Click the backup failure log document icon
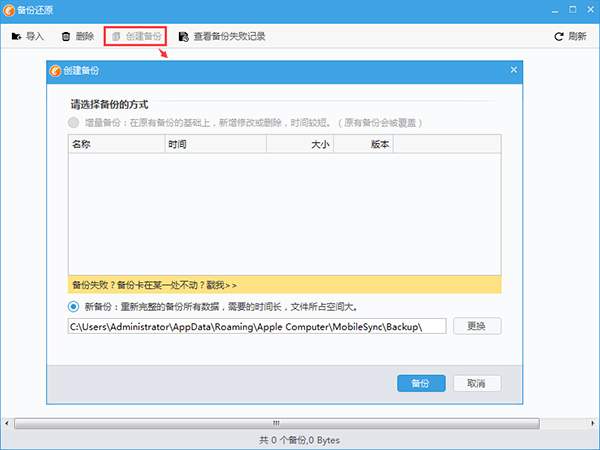Viewport: 600px width, 450px height. point(184,36)
